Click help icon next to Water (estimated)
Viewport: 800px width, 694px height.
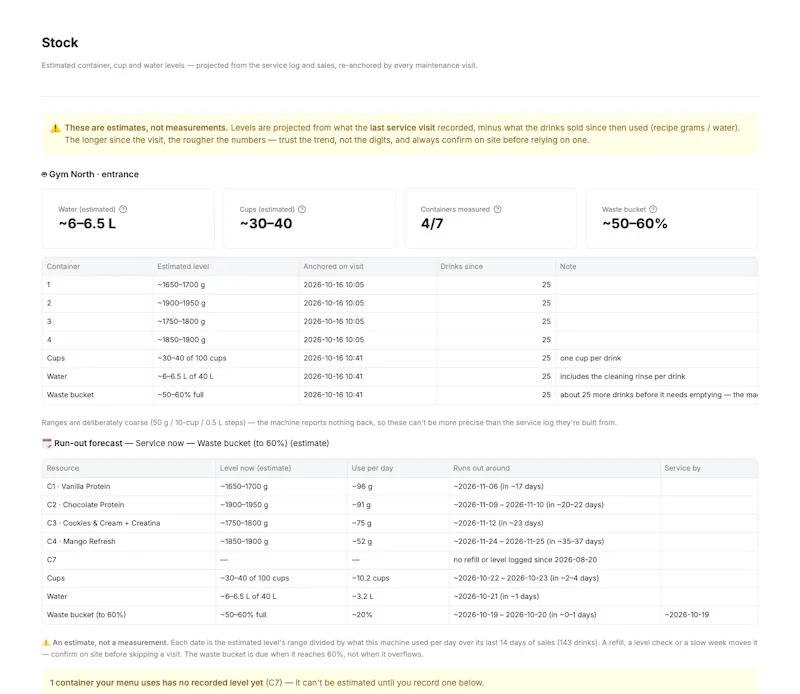tap(123, 209)
